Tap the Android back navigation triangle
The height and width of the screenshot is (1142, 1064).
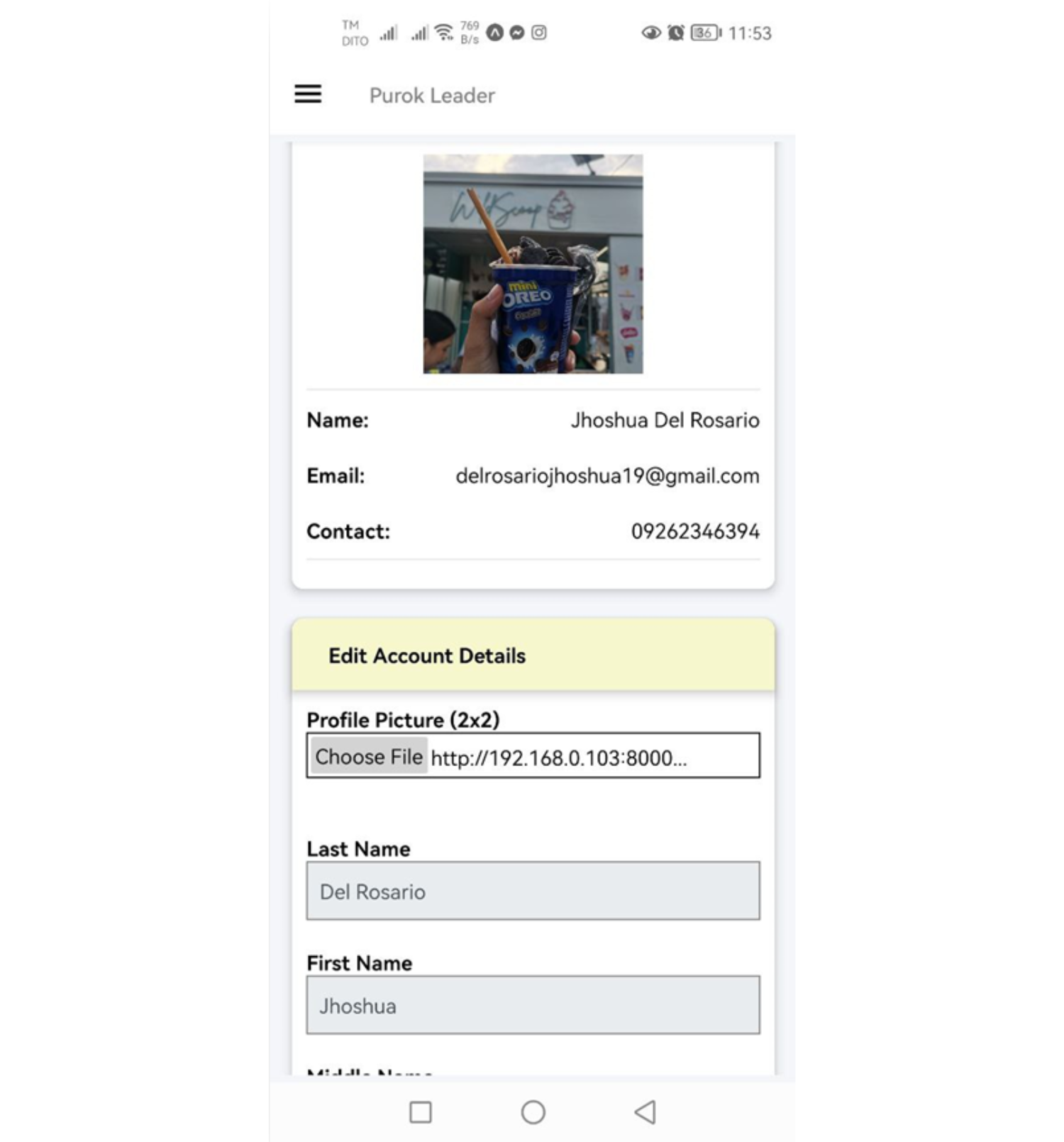(645, 1111)
